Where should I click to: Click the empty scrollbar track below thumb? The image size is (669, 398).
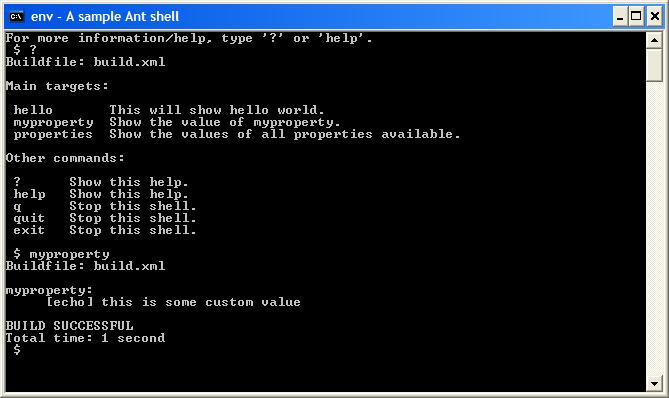(x=654, y=228)
